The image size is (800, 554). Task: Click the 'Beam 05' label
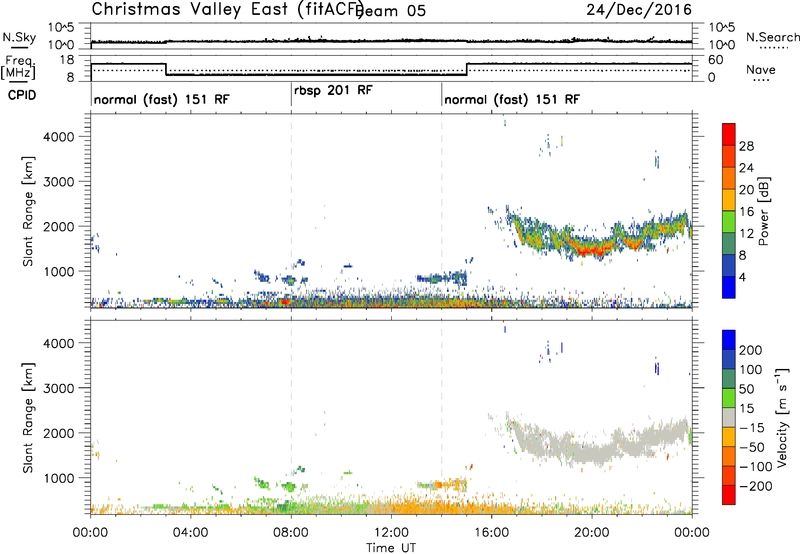tap(390, 11)
